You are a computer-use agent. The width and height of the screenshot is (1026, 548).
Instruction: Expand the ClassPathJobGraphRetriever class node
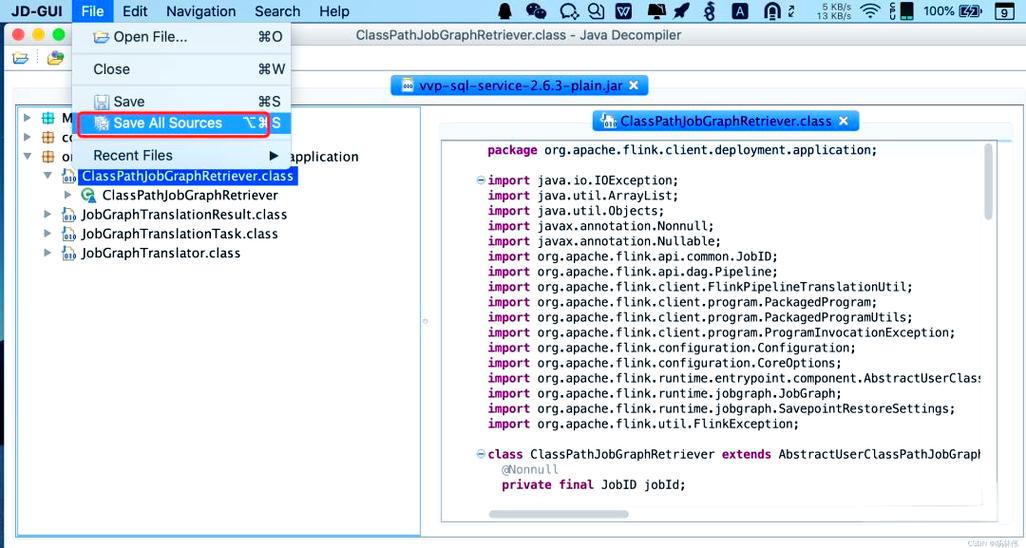(67, 195)
